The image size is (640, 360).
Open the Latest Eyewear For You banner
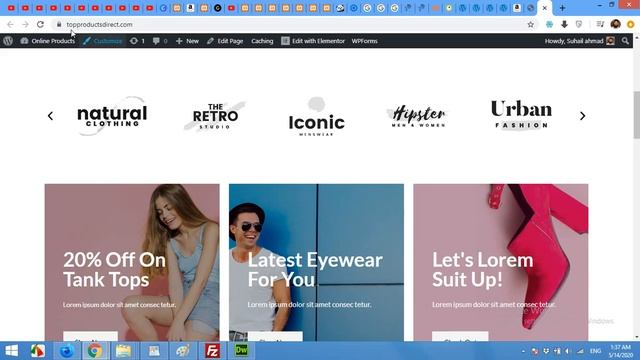coord(316,262)
